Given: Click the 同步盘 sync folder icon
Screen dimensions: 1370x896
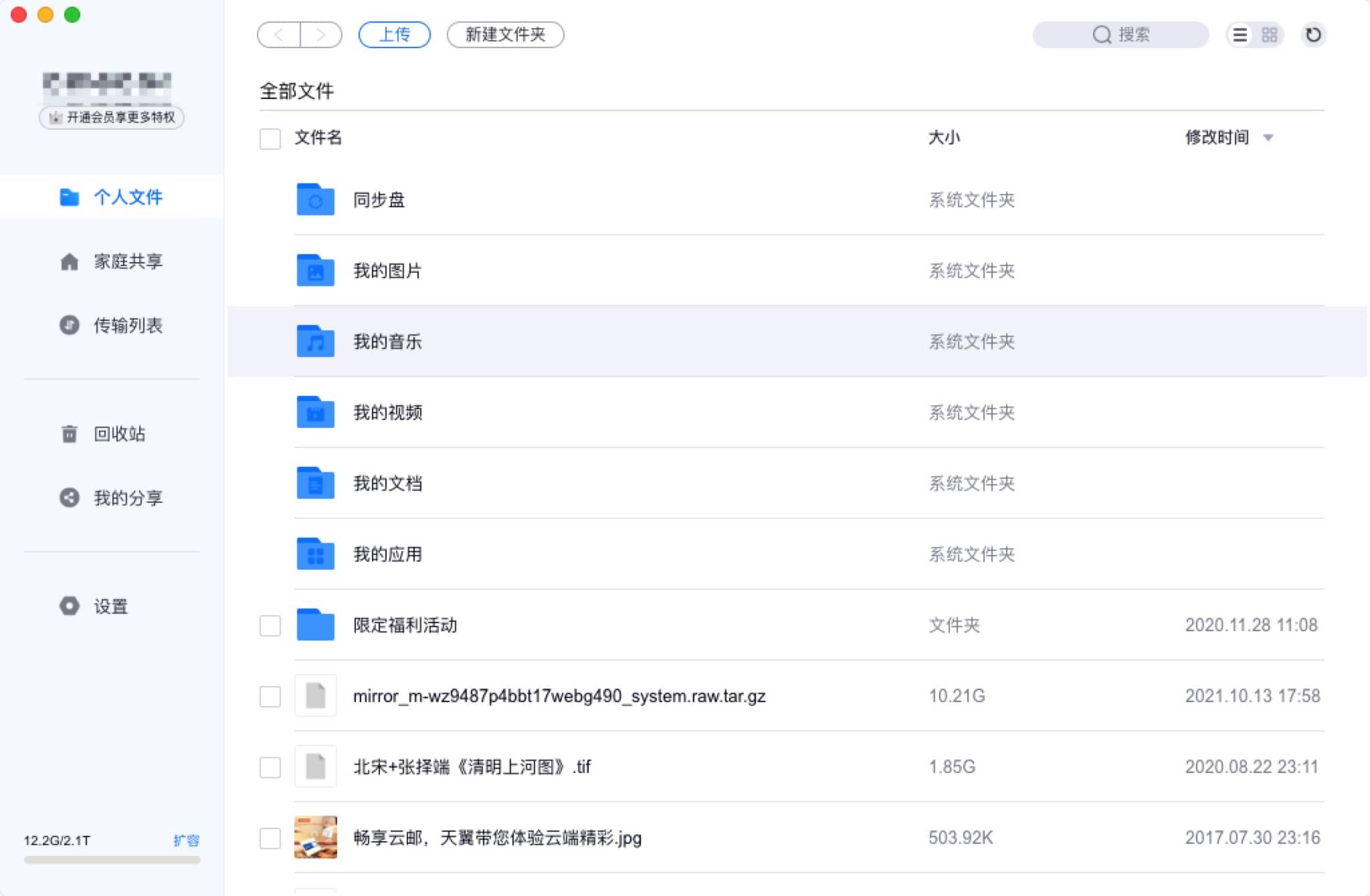Looking at the screenshot, I should (x=316, y=199).
